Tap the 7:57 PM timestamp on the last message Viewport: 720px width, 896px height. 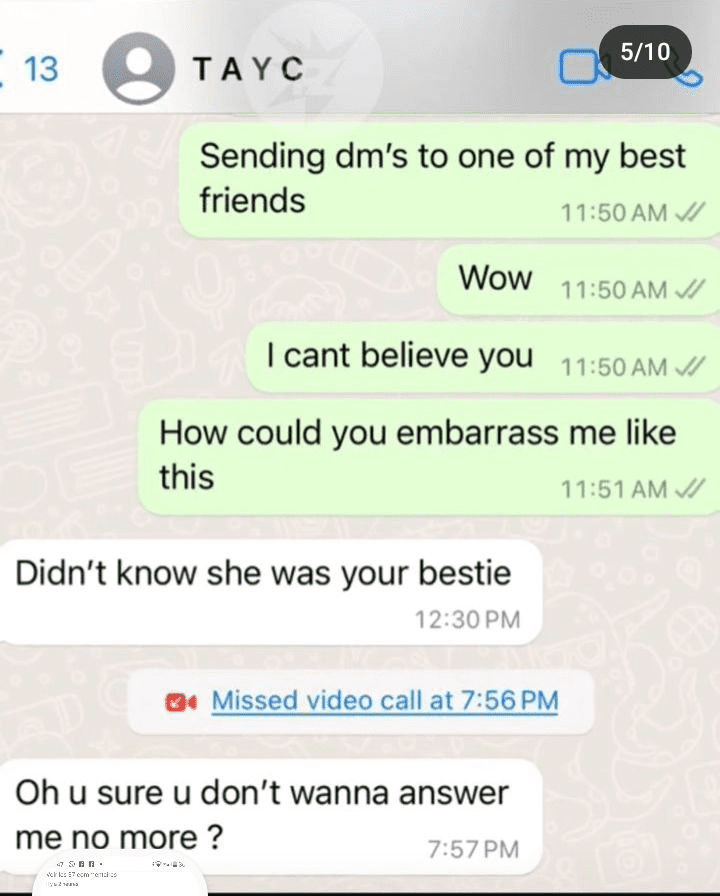473,850
